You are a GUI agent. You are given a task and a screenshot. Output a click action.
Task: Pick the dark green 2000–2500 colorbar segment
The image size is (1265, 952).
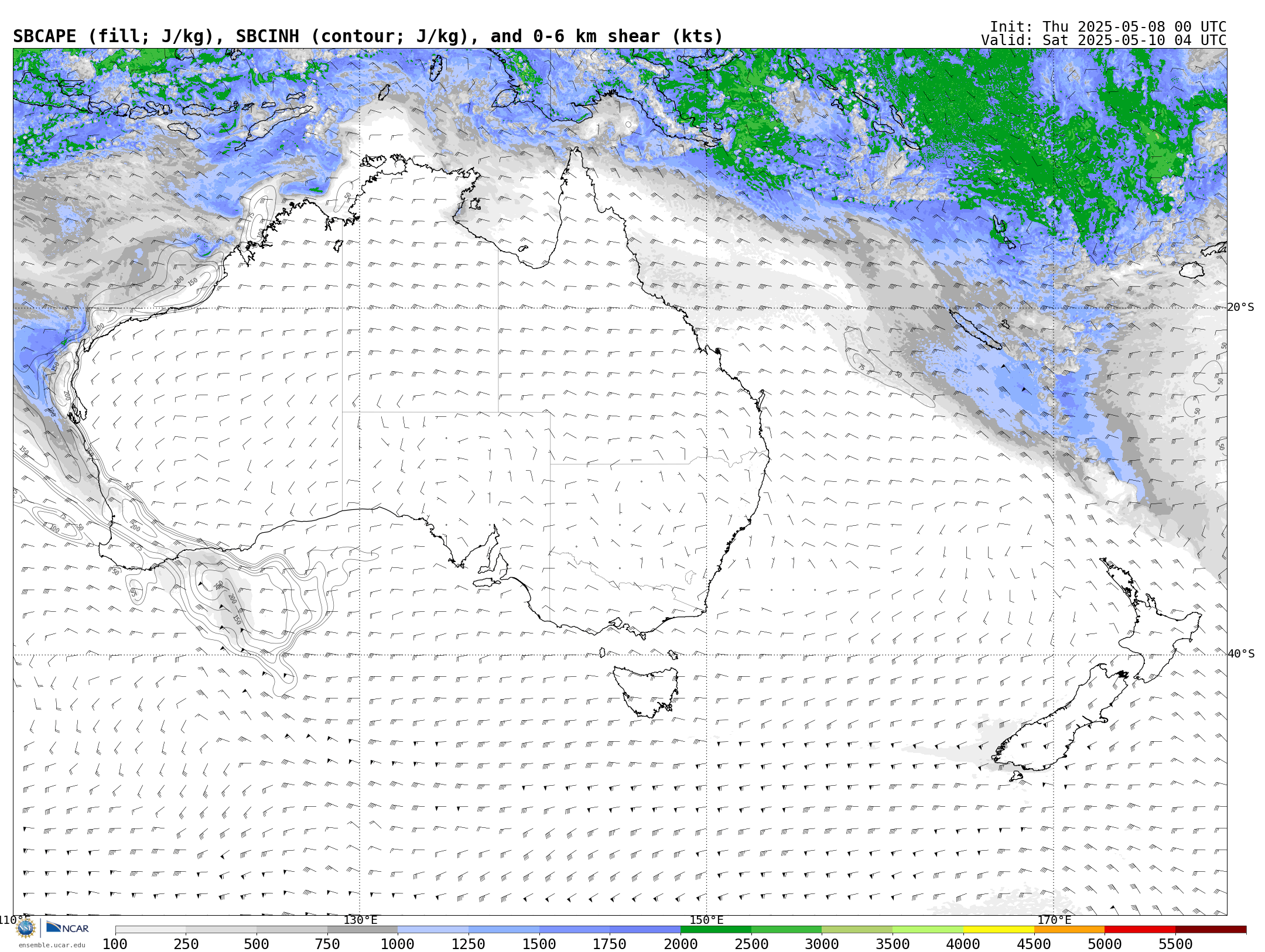point(716,930)
